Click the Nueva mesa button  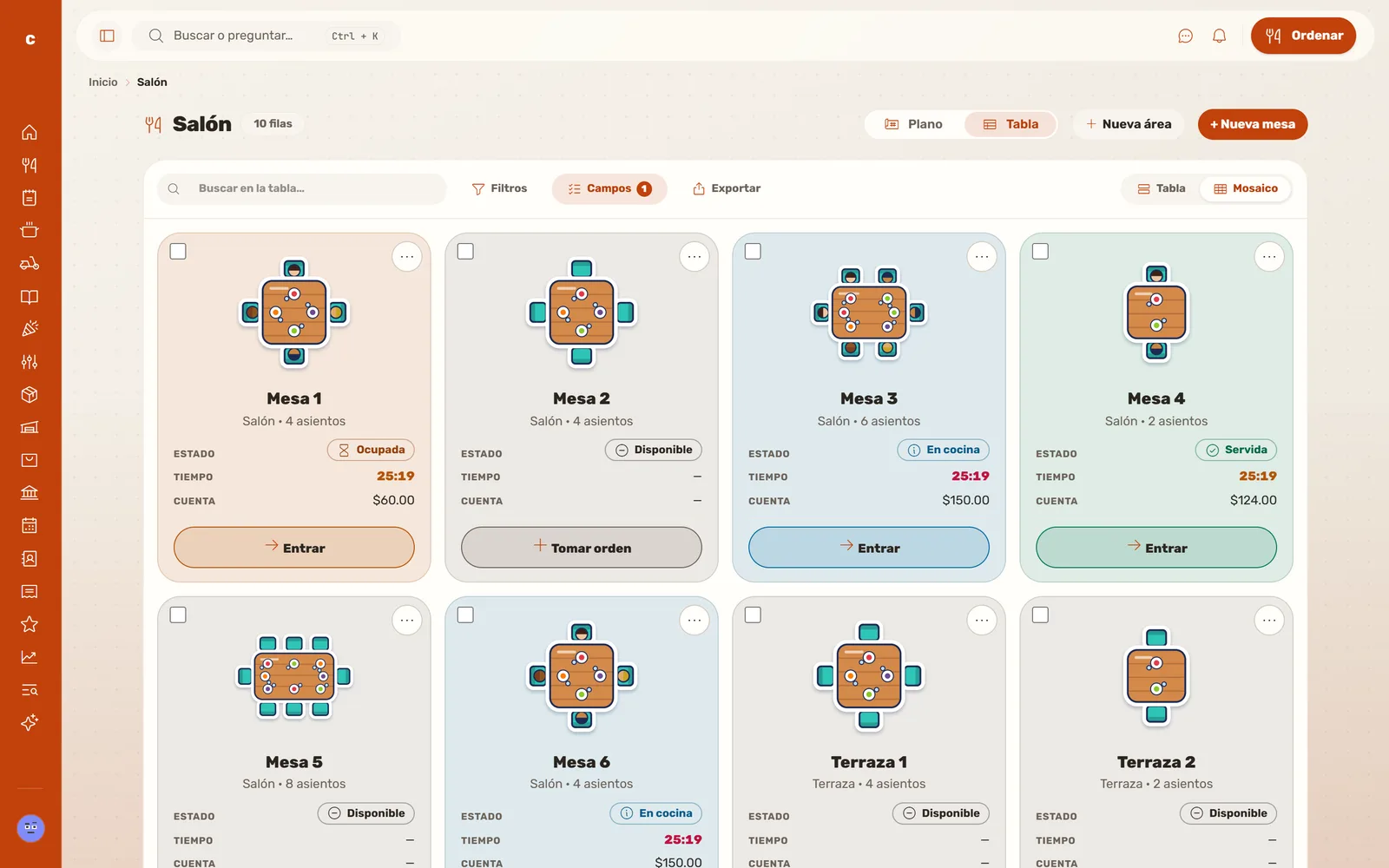[x=1253, y=124]
